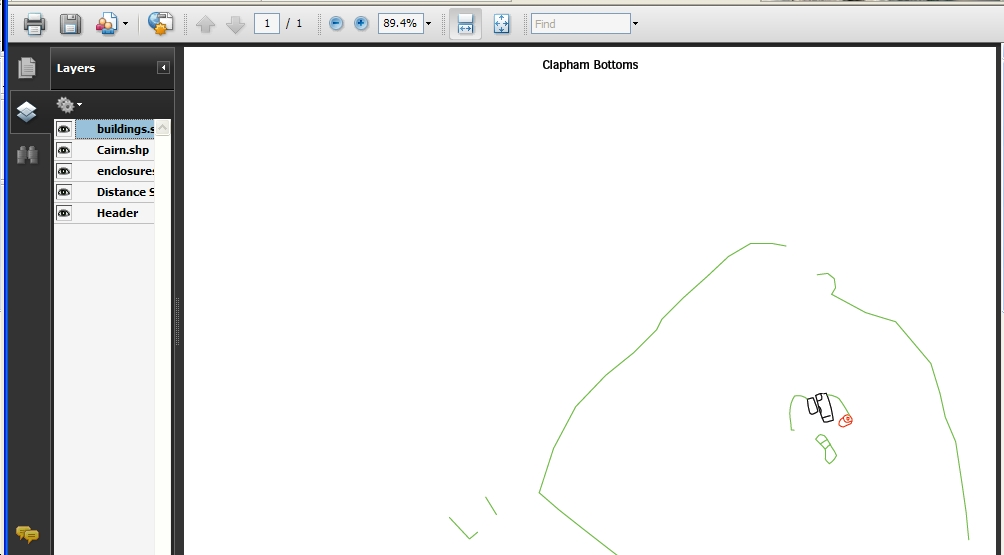Click the zoom out minus button
The height and width of the screenshot is (555, 1004).
pyautogui.click(x=336, y=24)
